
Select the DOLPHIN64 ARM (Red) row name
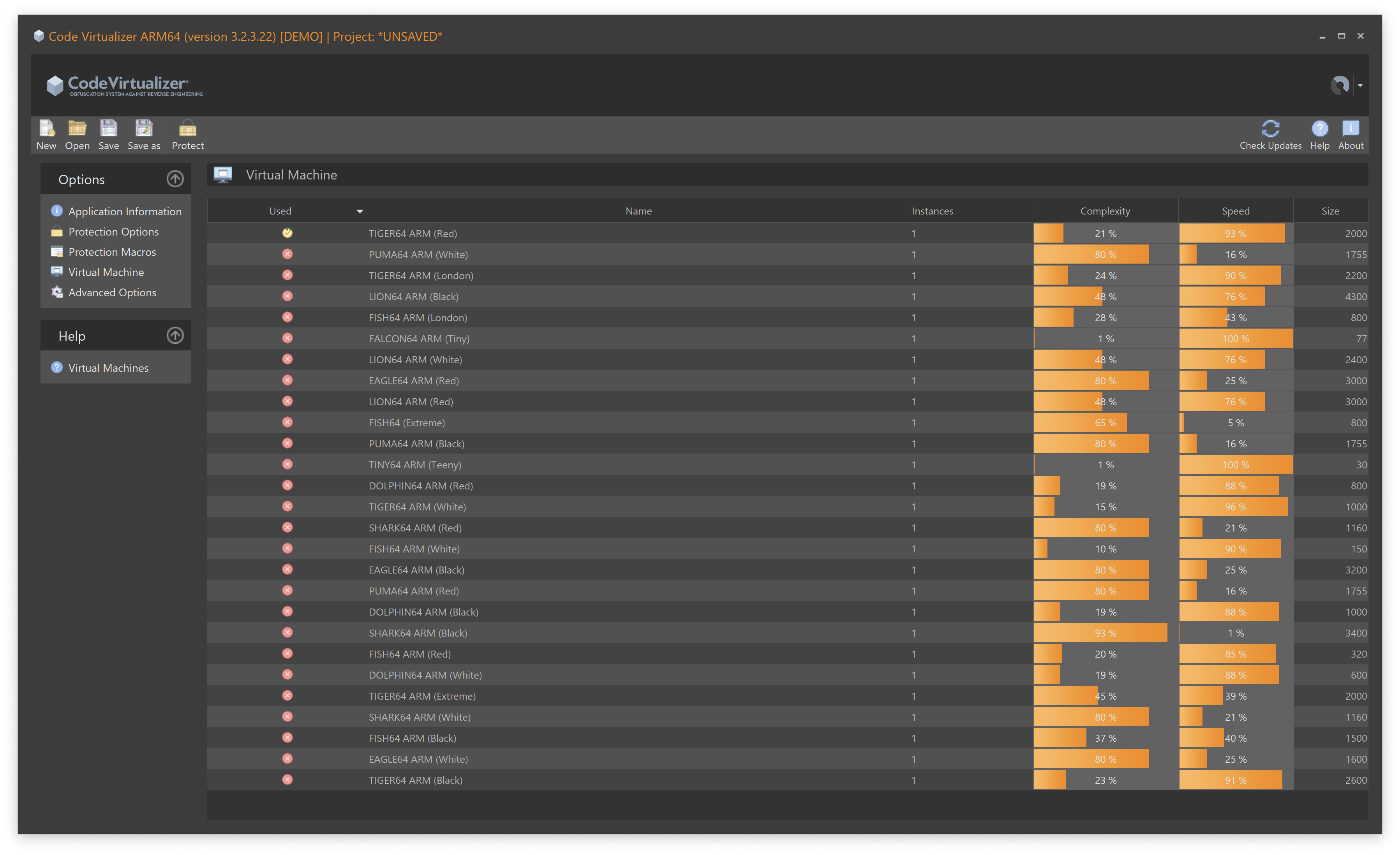tap(420, 486)
